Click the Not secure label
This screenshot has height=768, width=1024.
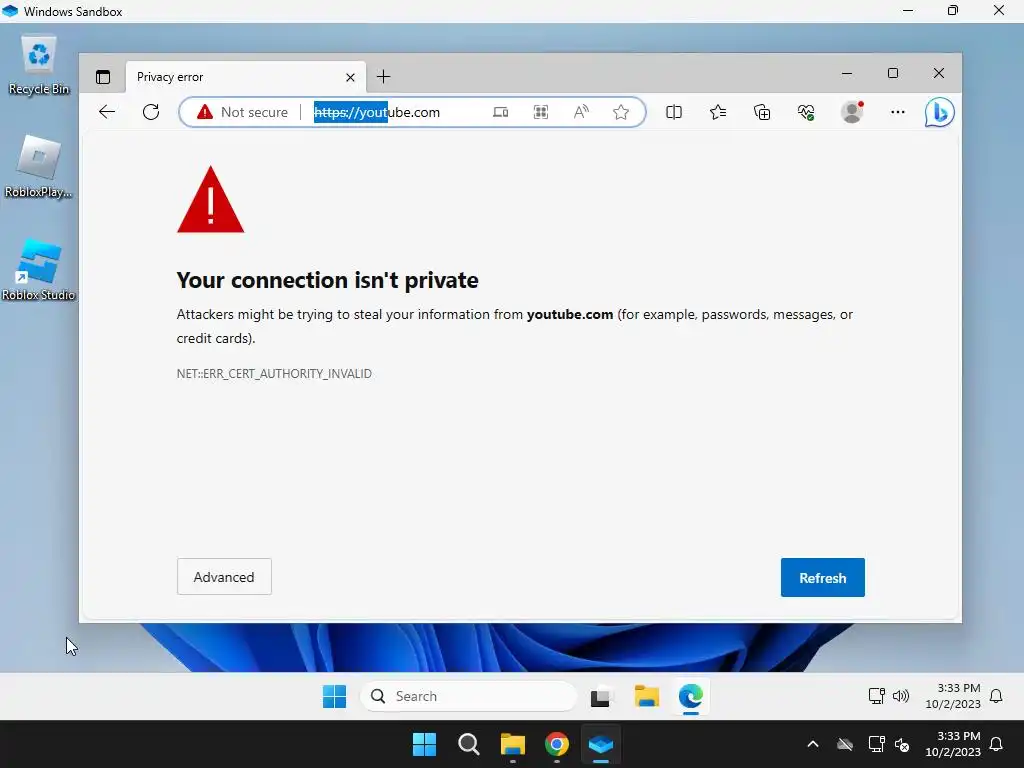(x=254, y=112)
